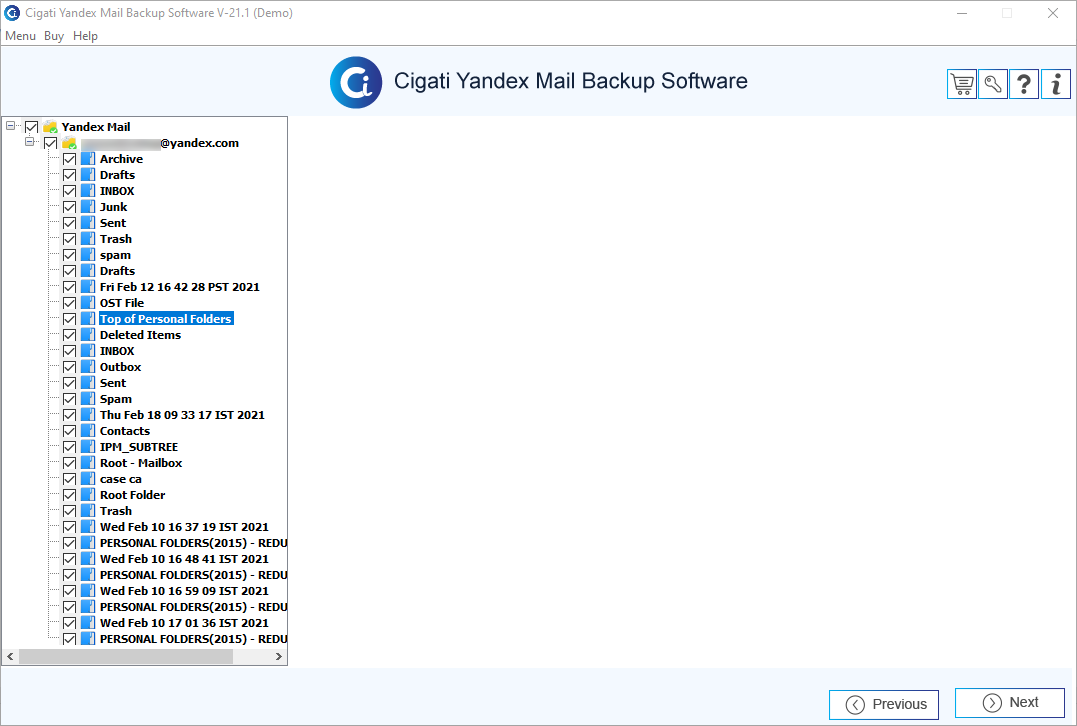This screenshot has height=726, width=1077.
Task: Toggle the Contacts checkbox
Action: click(x=69, y=431)
